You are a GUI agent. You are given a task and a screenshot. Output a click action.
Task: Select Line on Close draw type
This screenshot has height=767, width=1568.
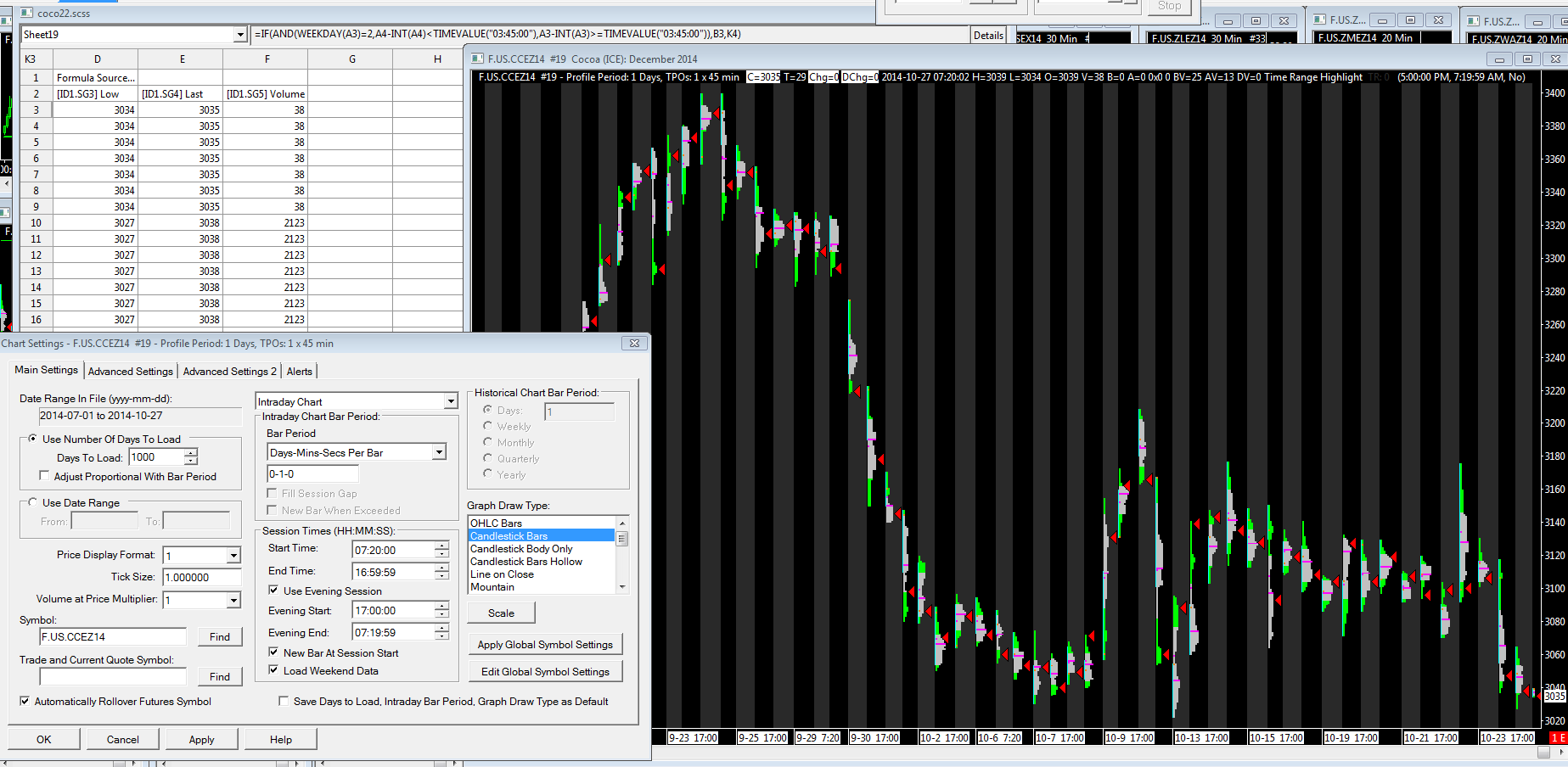click(x=542, y=574)
